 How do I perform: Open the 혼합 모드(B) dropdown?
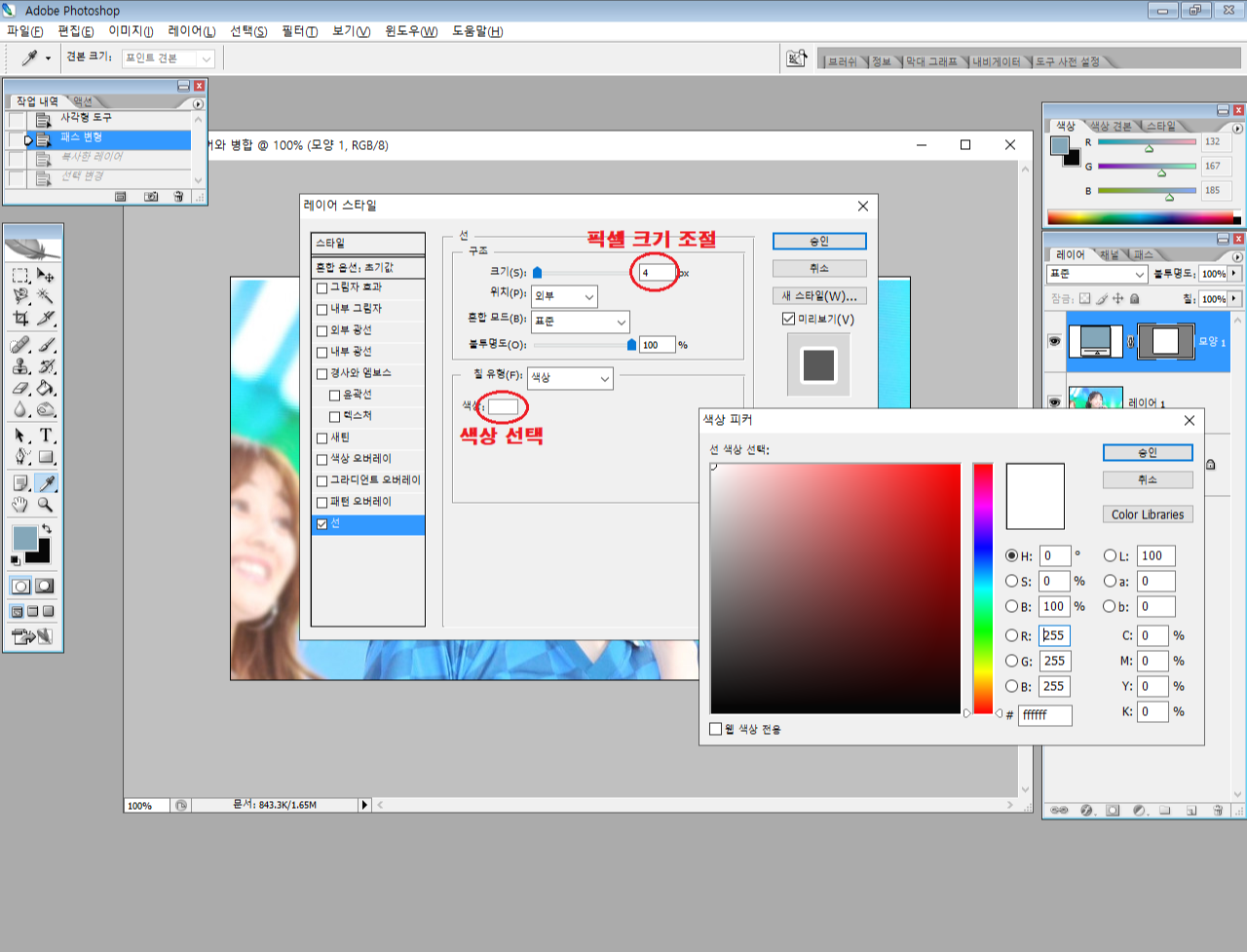pyautogui.click(x=581, y=322)
